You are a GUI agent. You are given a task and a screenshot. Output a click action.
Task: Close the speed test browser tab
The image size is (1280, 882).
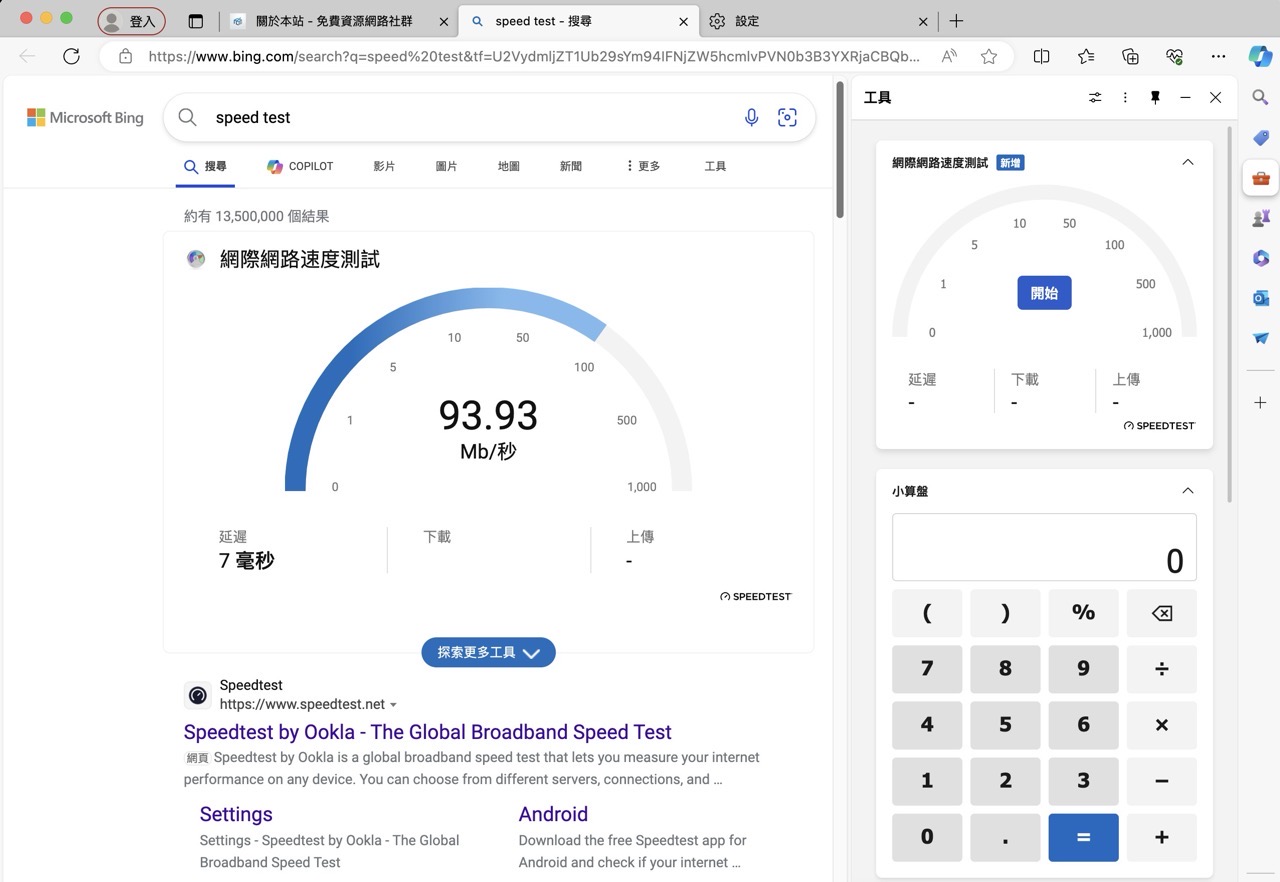tap(684, 21)
